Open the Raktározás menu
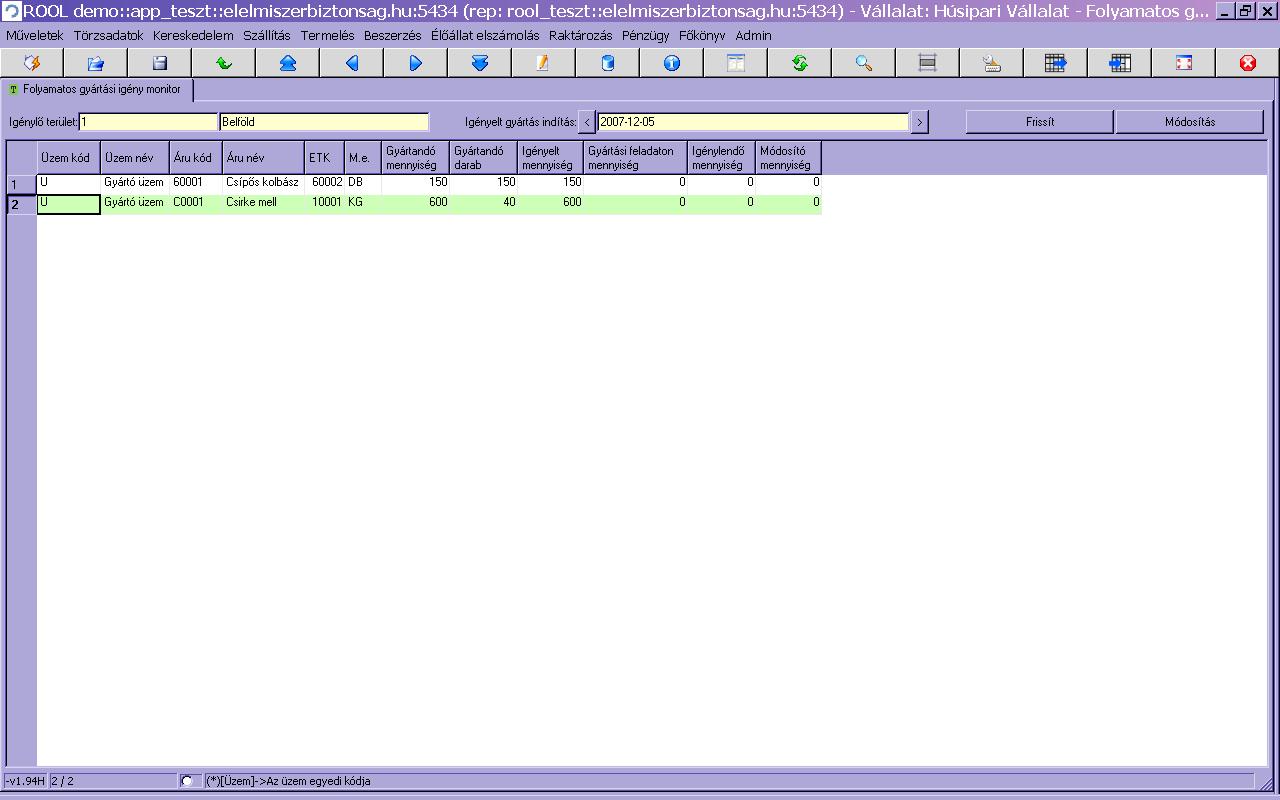The image size is (1280, 800). [580, 35]
